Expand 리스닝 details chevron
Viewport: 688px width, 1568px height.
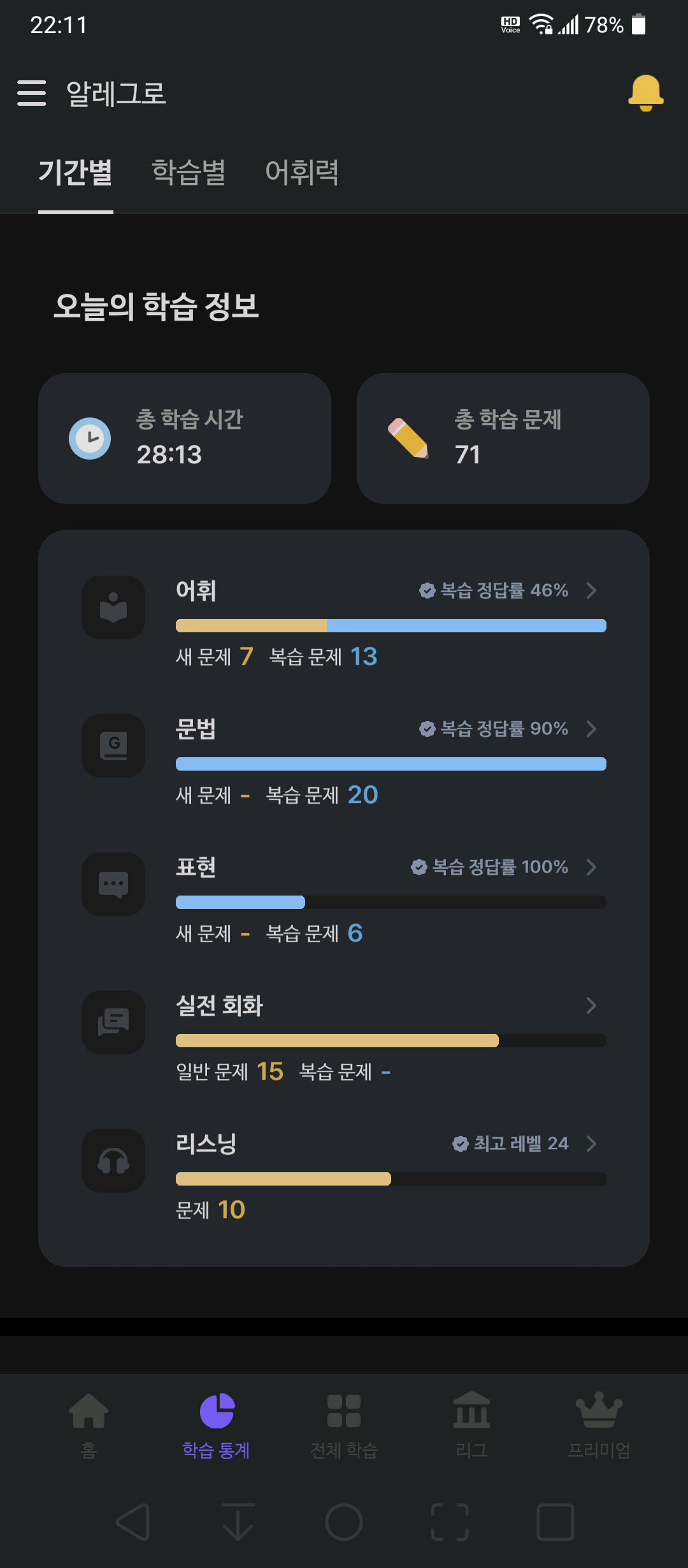591,1143
